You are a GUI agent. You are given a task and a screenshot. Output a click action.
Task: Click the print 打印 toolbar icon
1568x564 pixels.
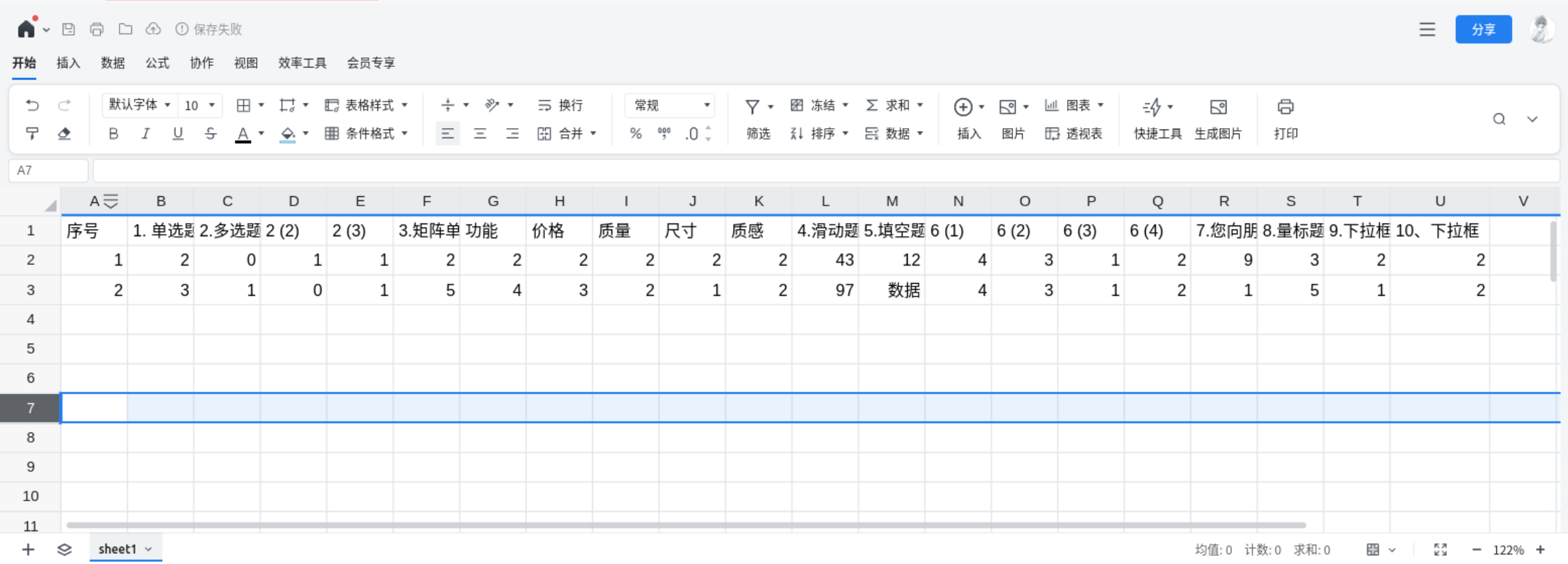point(1285,107)
